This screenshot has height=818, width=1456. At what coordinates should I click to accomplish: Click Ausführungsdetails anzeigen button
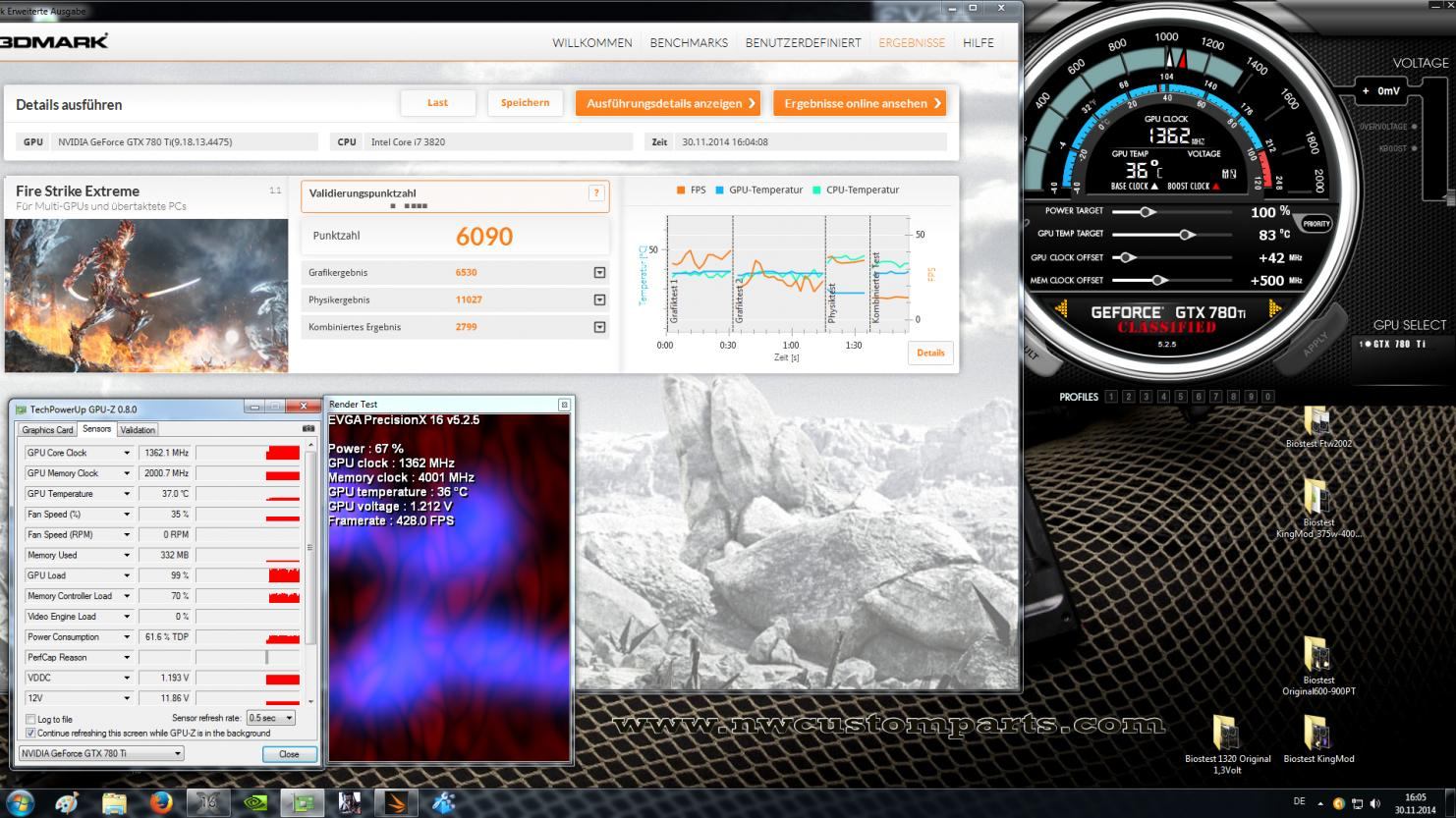[x=668, y=103]
